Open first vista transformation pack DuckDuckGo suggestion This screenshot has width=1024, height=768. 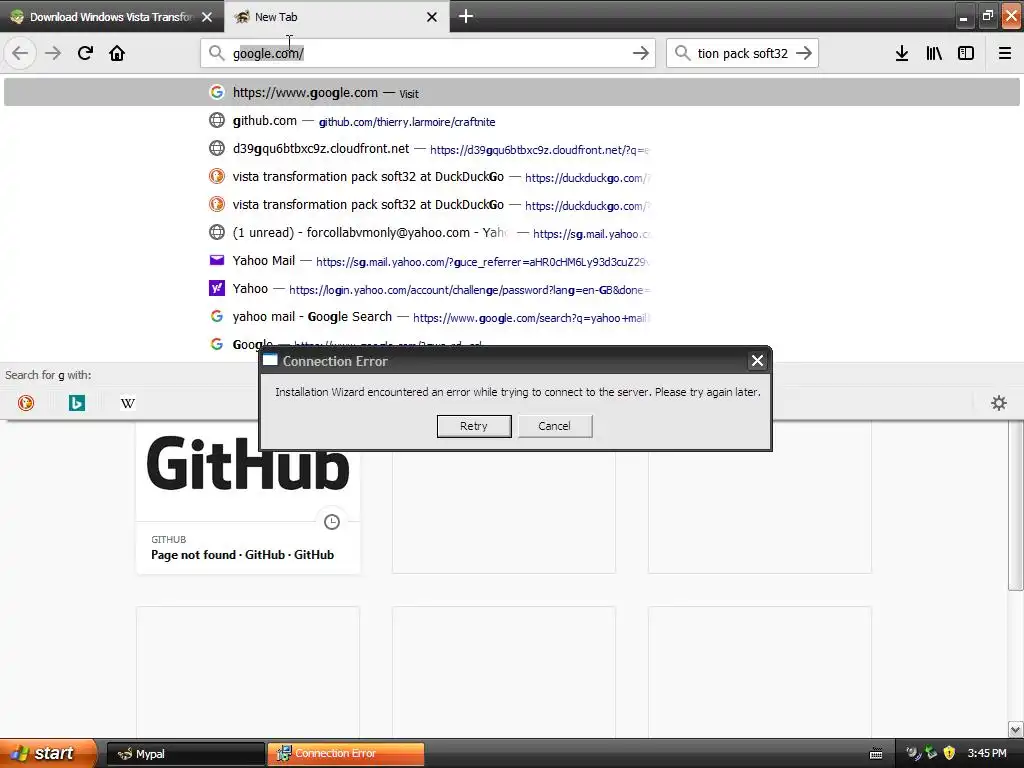tap(511, 177)
